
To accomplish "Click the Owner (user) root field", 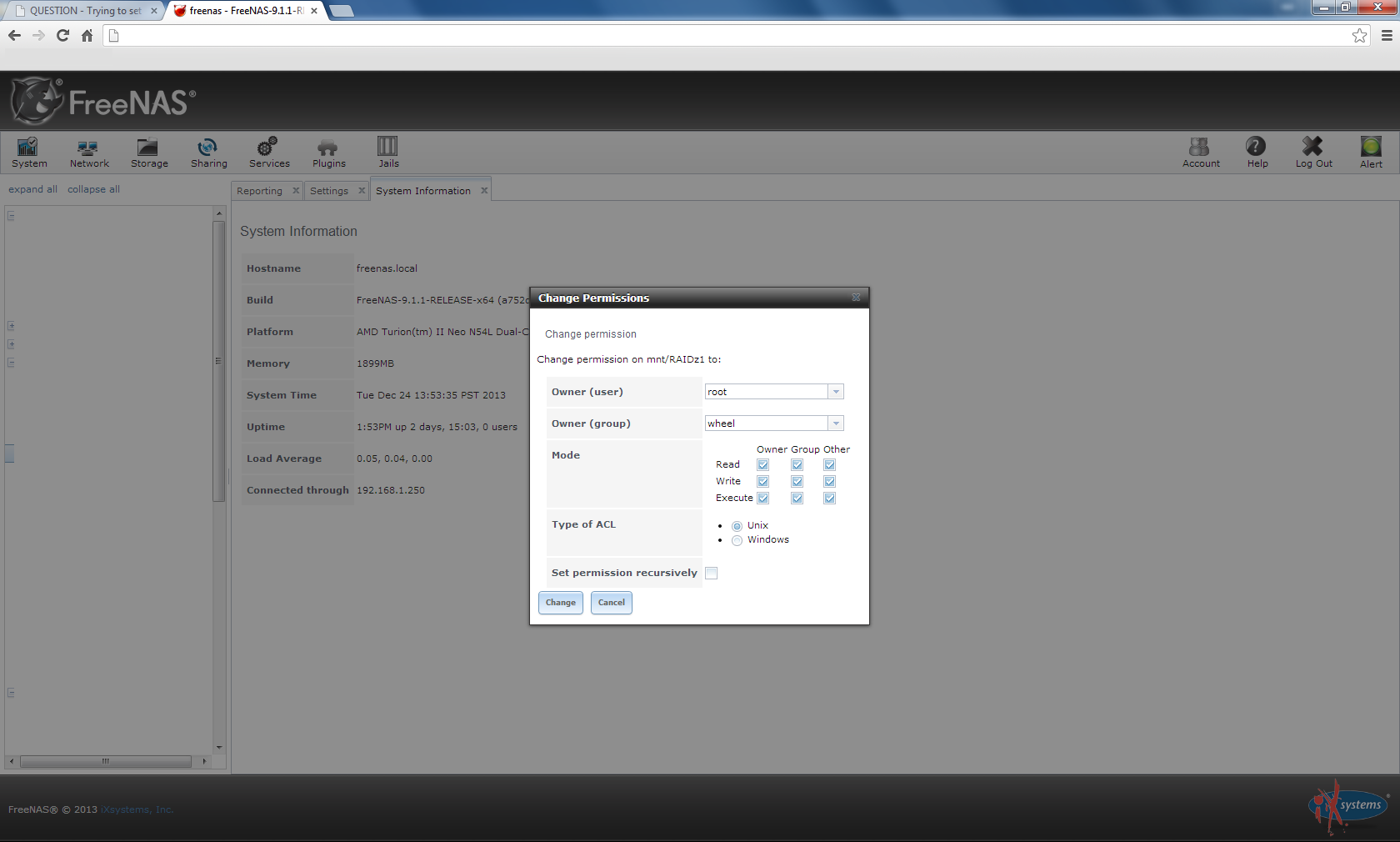I will [767, 392].
